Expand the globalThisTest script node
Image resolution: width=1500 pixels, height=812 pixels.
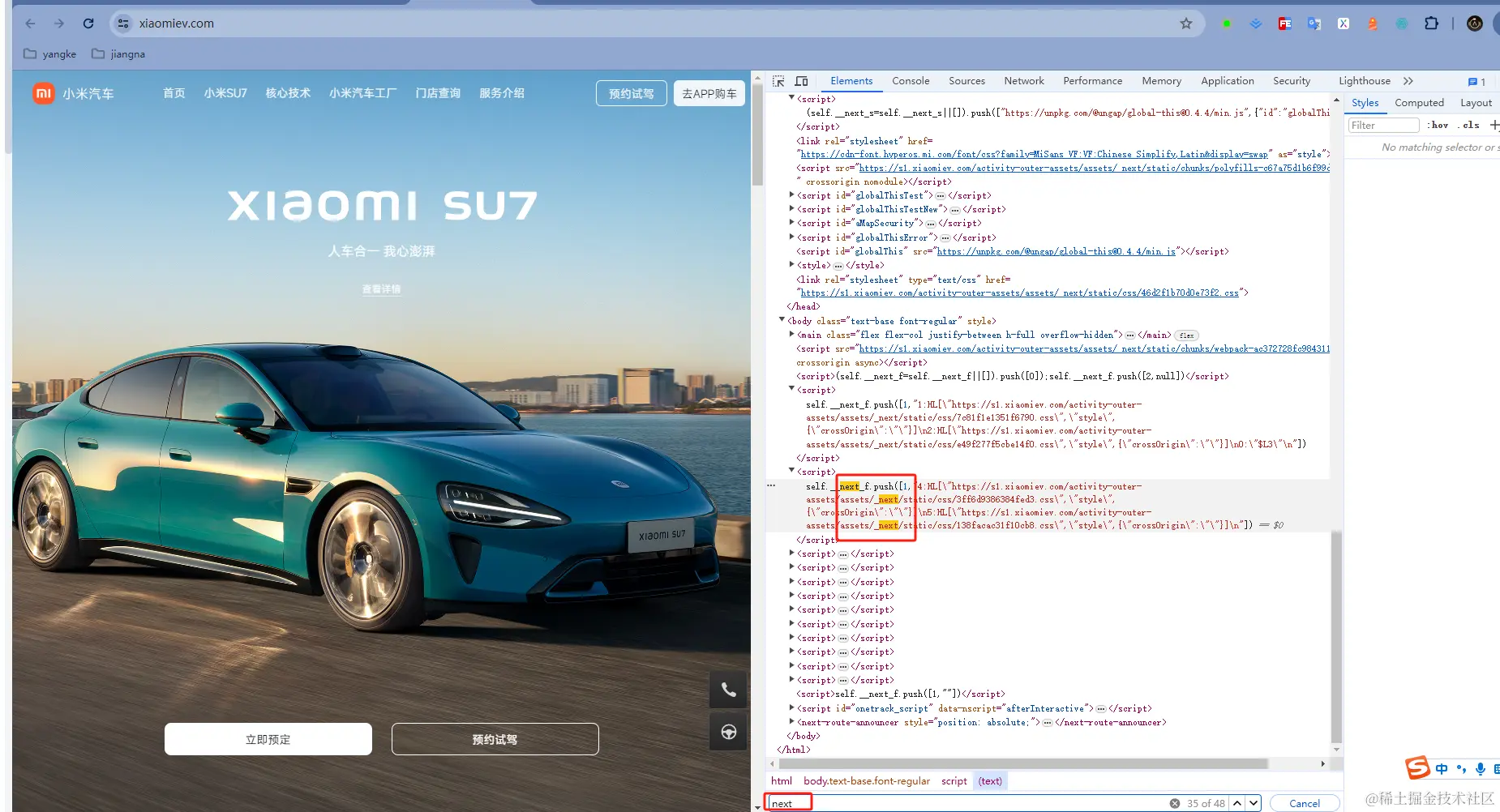792,195
